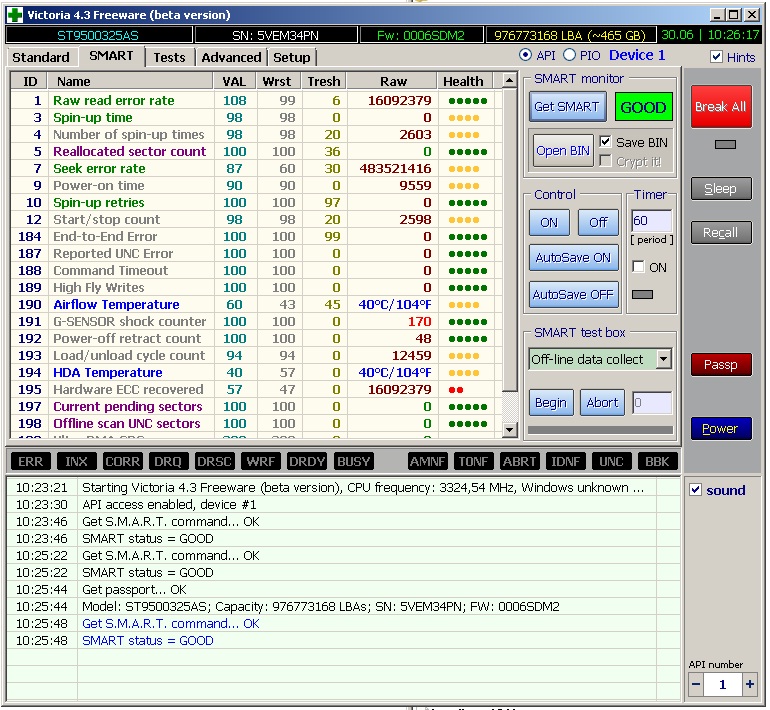Image resolution: width=770 pixels, height=710 pixels.
Task: Click the Timer period input field
Action: coord(651,221)
